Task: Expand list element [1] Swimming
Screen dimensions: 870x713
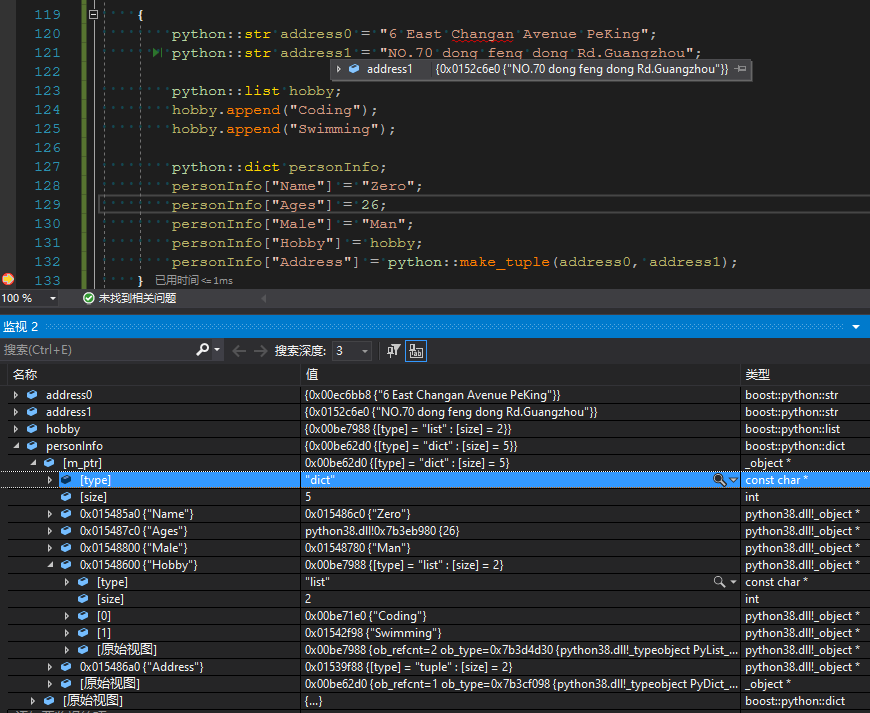Action: 67,633
